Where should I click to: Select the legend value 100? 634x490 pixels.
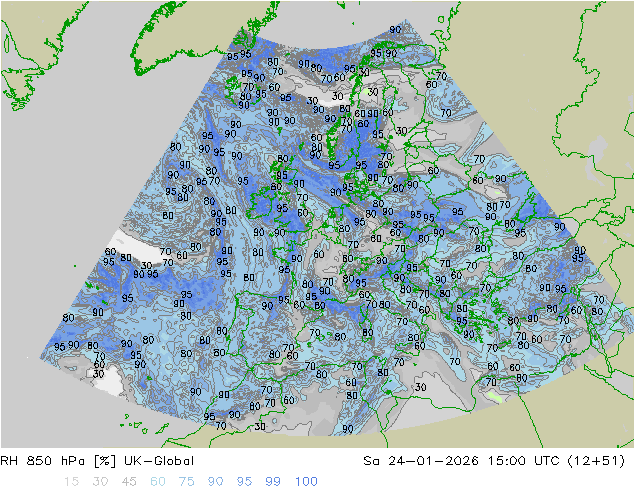306,482
